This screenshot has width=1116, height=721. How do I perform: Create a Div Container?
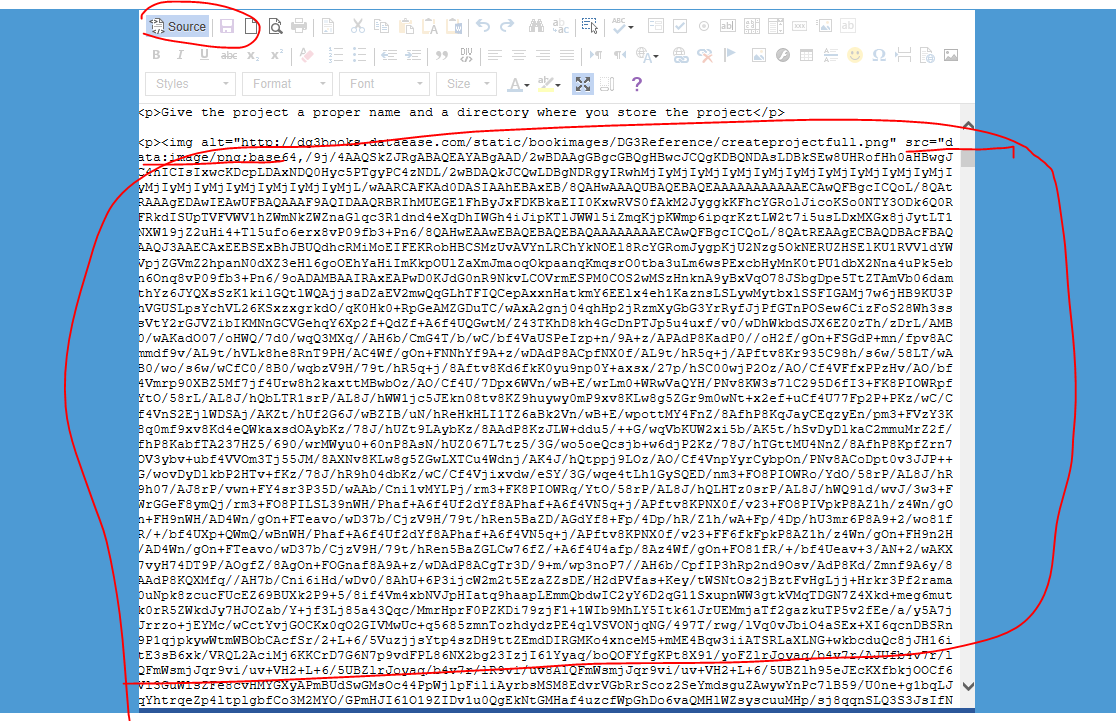click(466, 55)
